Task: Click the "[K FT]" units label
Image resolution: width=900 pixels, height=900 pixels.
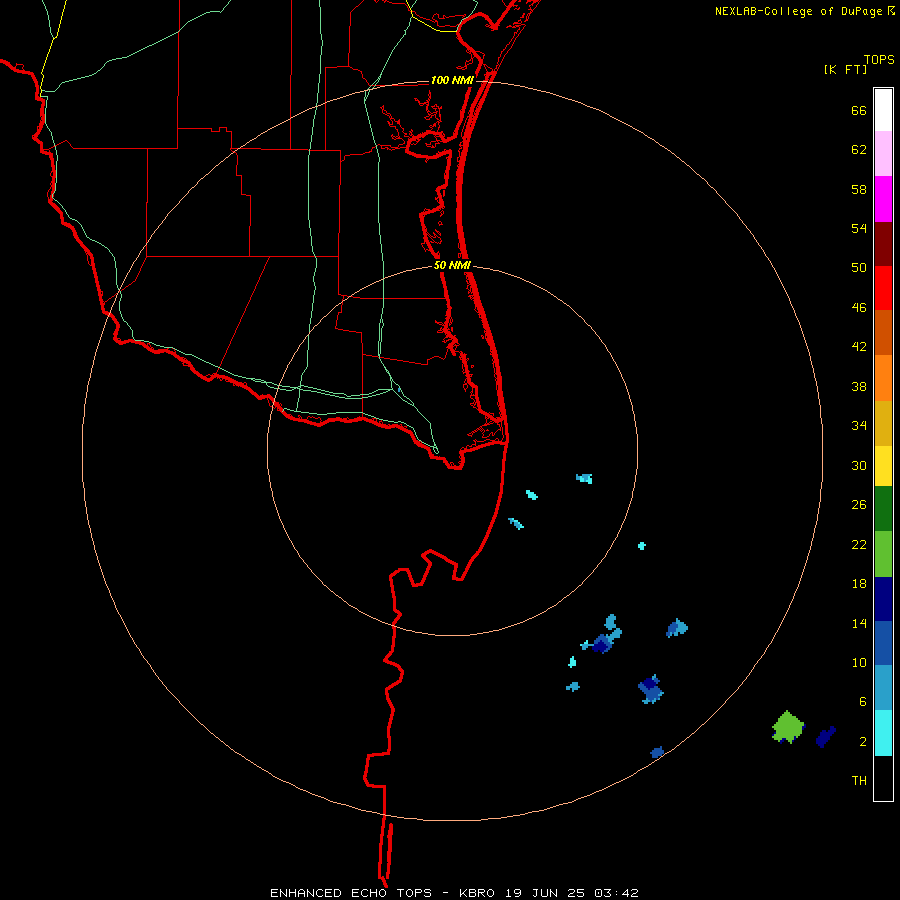Action: 845,70
